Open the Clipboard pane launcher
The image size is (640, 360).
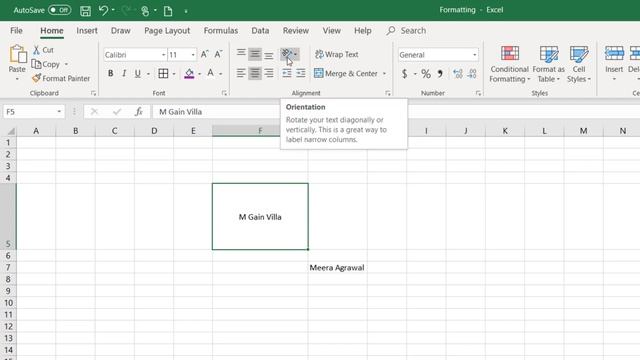pyautogui.click(x=93, y=93)
